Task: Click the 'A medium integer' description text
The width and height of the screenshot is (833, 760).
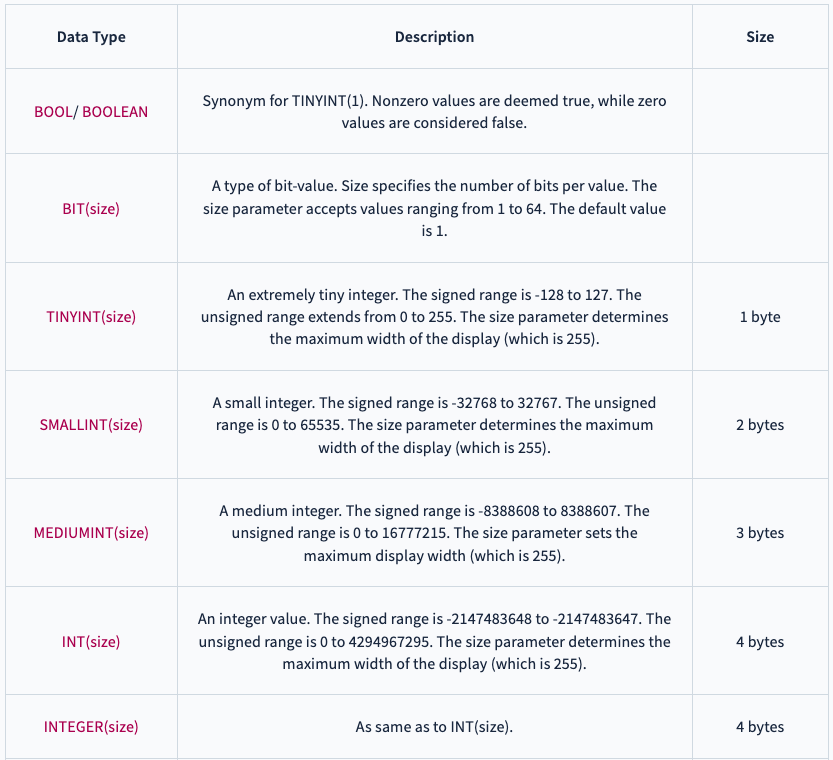Action: pyautogui.click(x=435, y=533)
